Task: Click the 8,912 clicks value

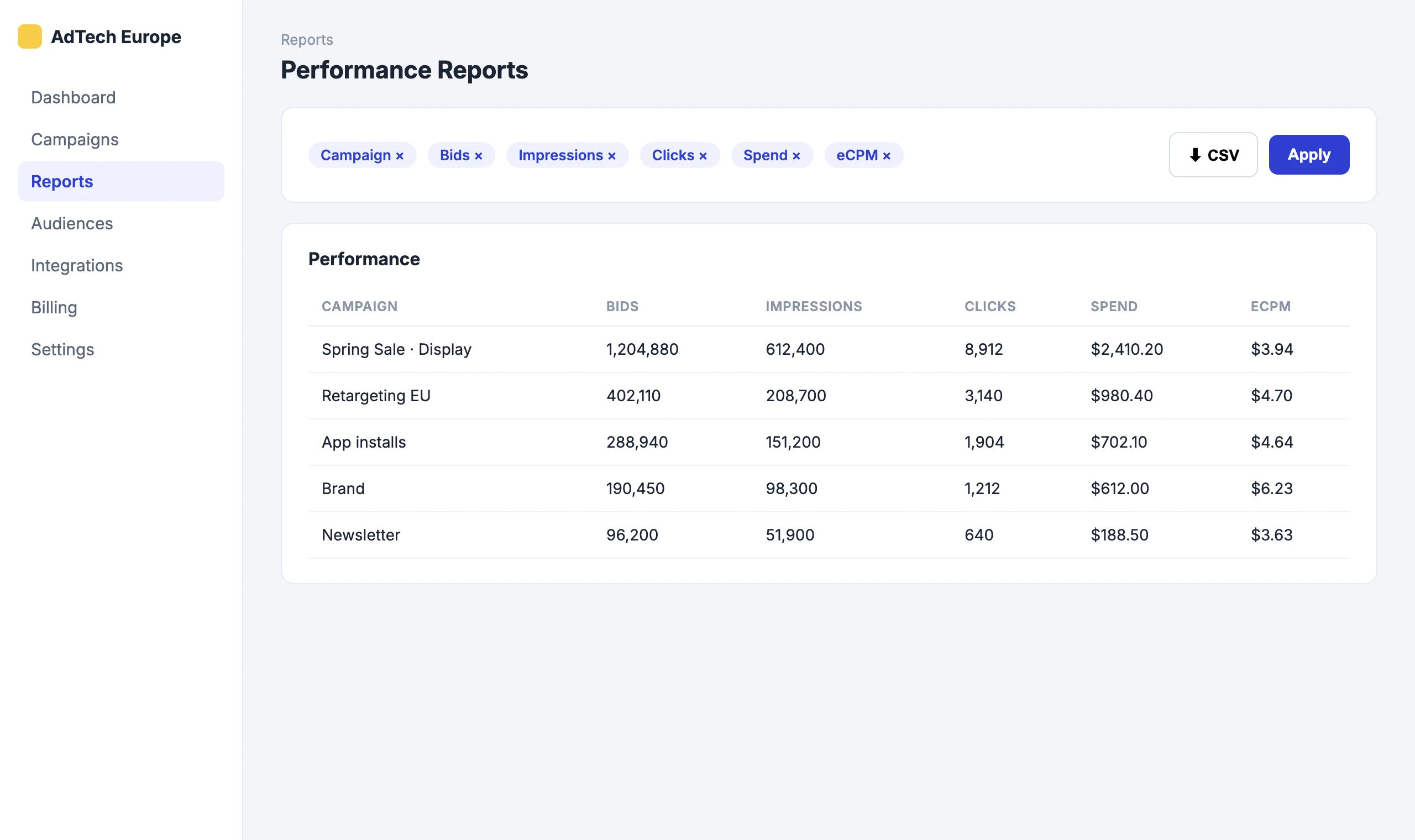Action: click(984, 349)
